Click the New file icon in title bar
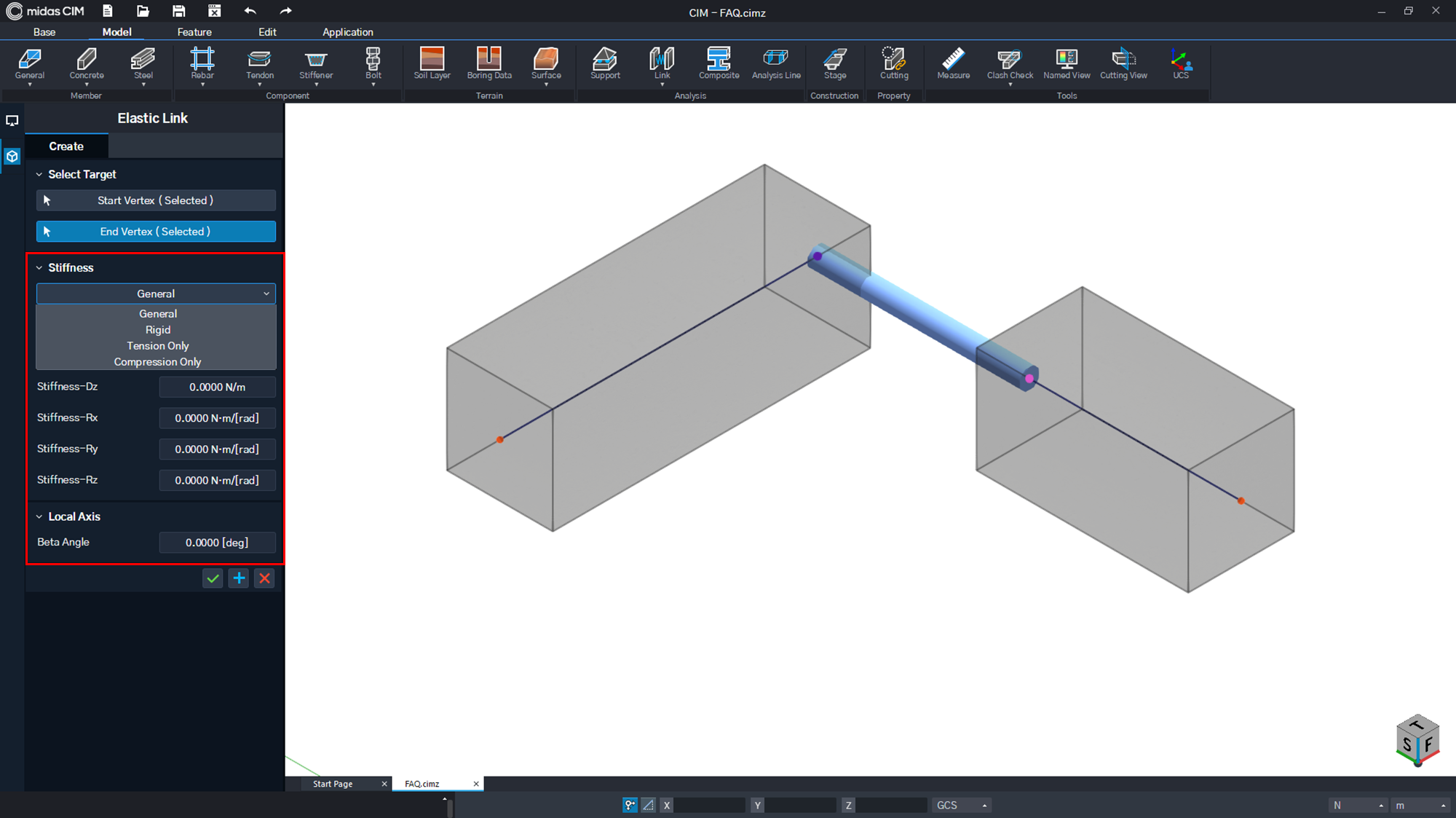 pyautogui.click(x=108, y=11)
